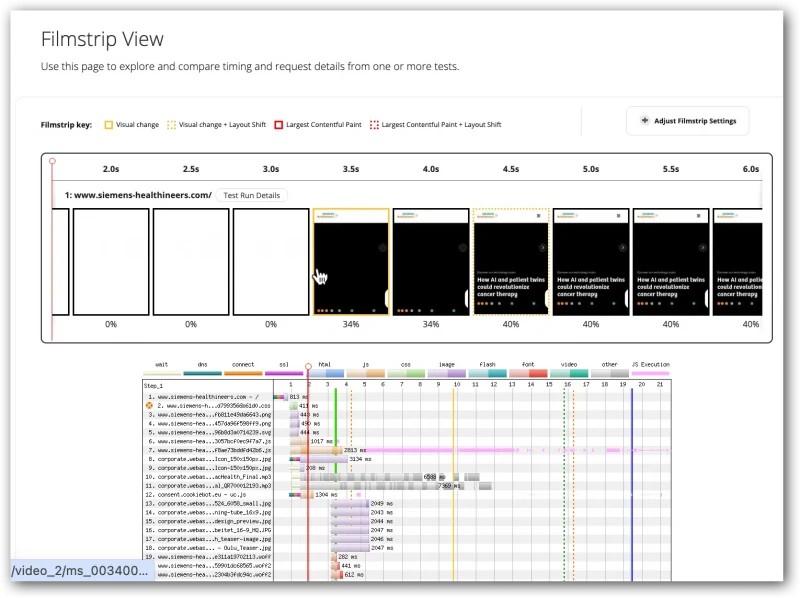Click the plus icon in Adjust Filmstrip Settings
Viewport: 800px width, 598px height.
[645, 120]
